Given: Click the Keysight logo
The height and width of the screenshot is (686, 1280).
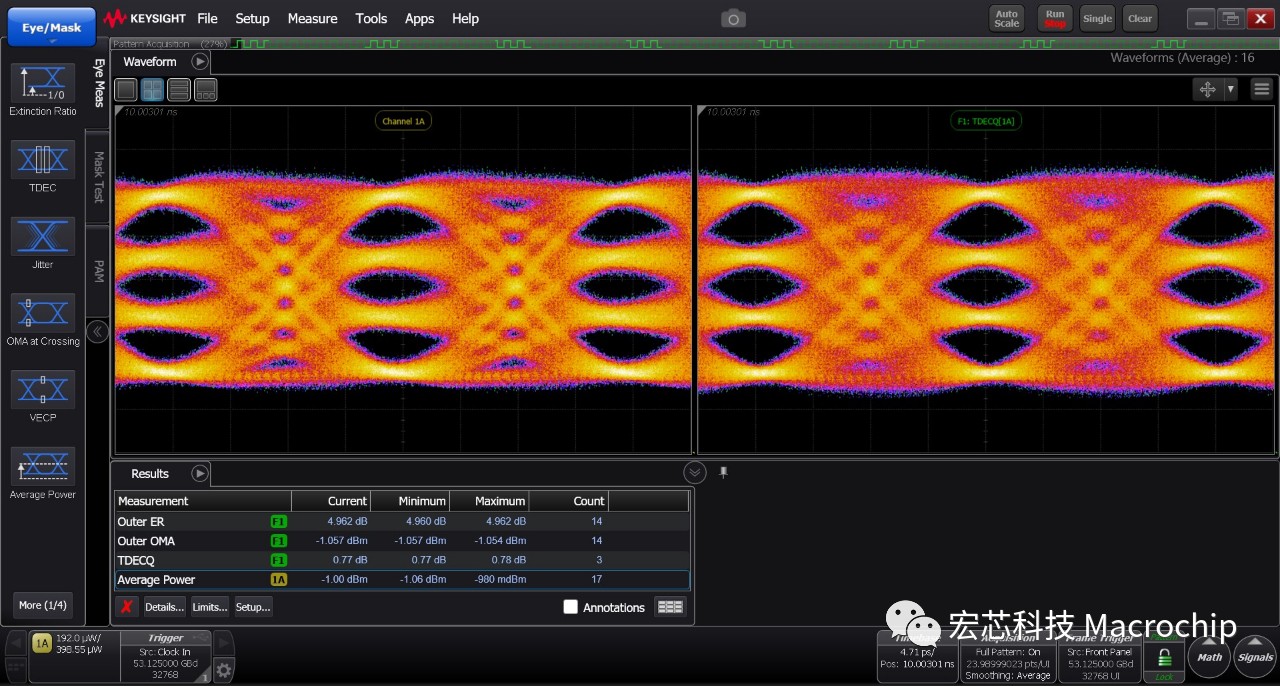Looking at the screenshot, I should coord(146,18).
